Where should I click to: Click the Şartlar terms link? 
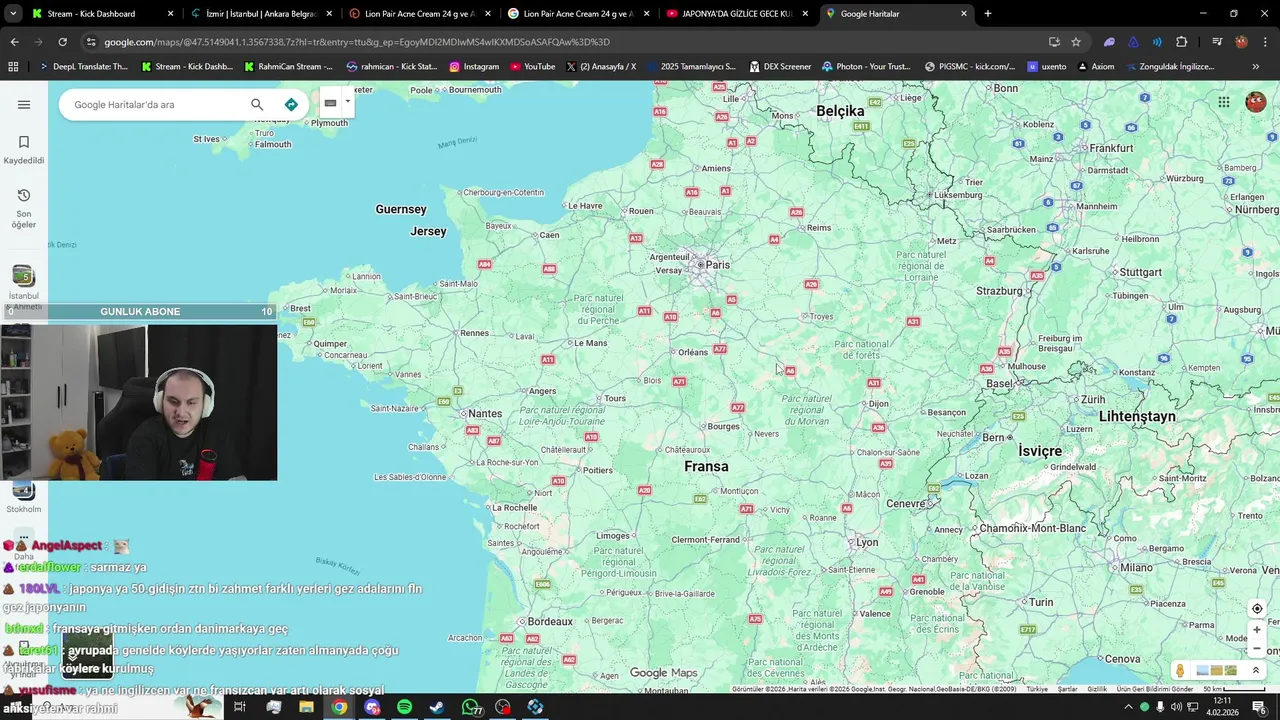[x=1068, y=689]
